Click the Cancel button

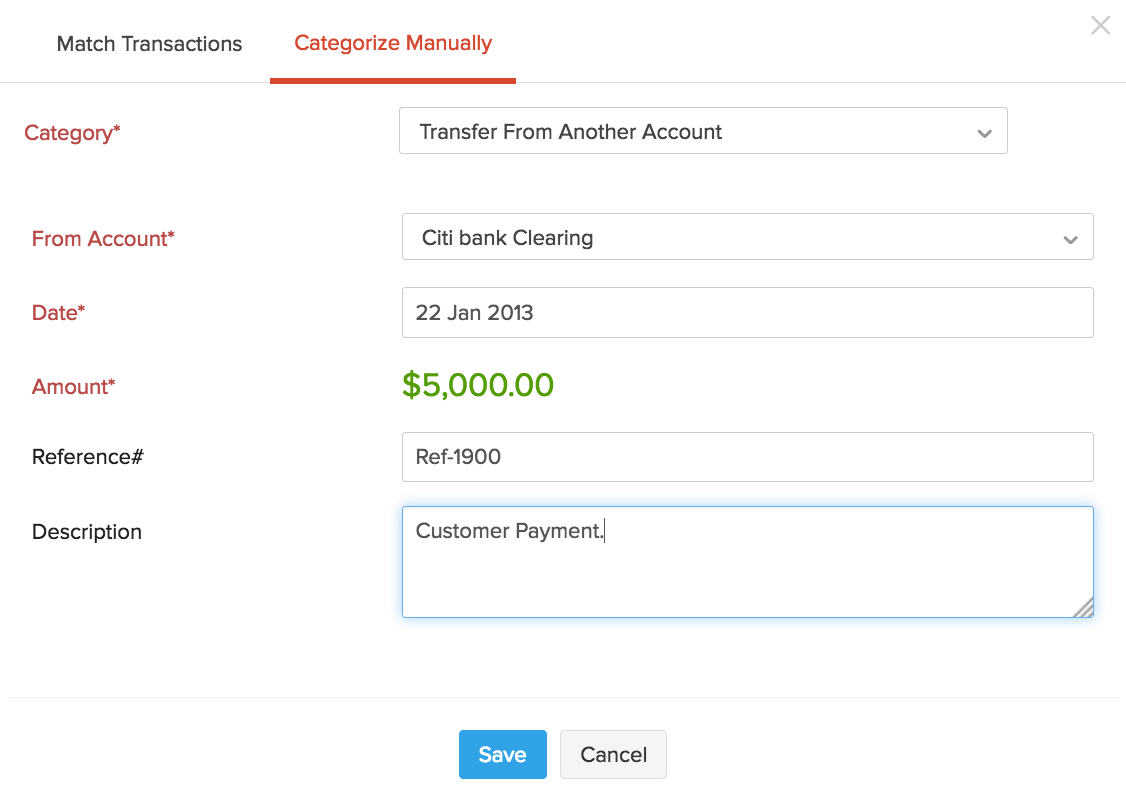point(613,754)
